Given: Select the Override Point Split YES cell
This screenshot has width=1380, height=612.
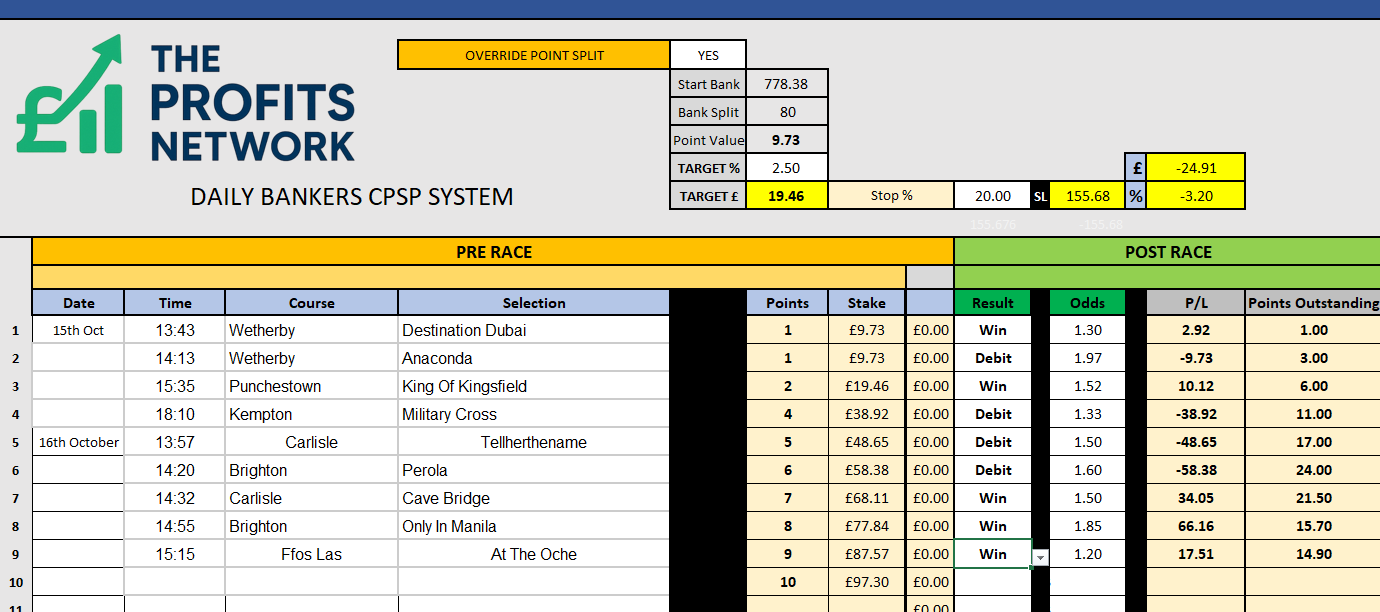Looking at the screenshot, I should (x=708, y=55).
